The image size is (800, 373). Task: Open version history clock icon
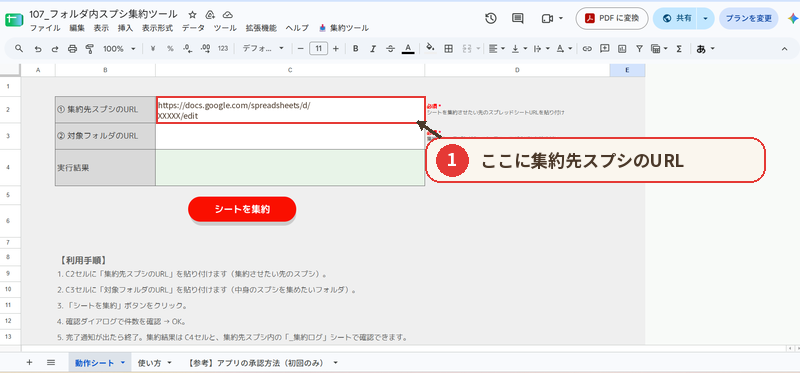click(x=490, y=18)
